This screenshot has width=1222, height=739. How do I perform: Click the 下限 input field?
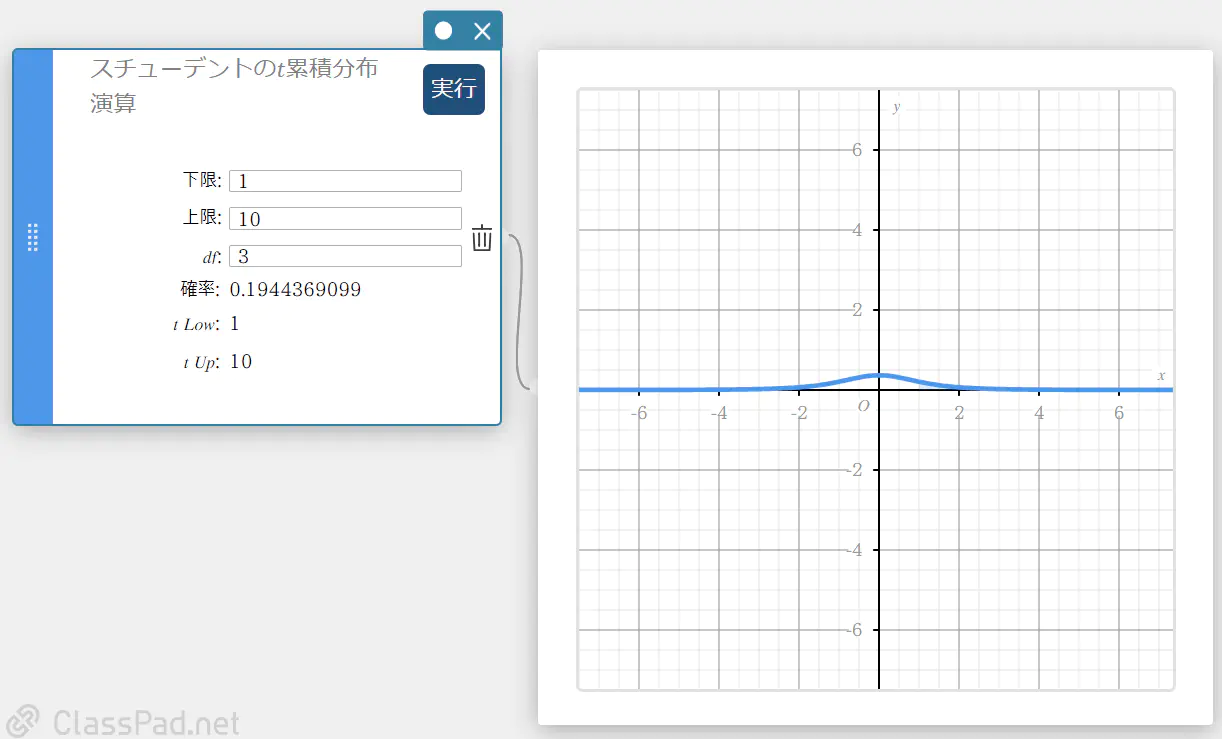pos(345,181)
